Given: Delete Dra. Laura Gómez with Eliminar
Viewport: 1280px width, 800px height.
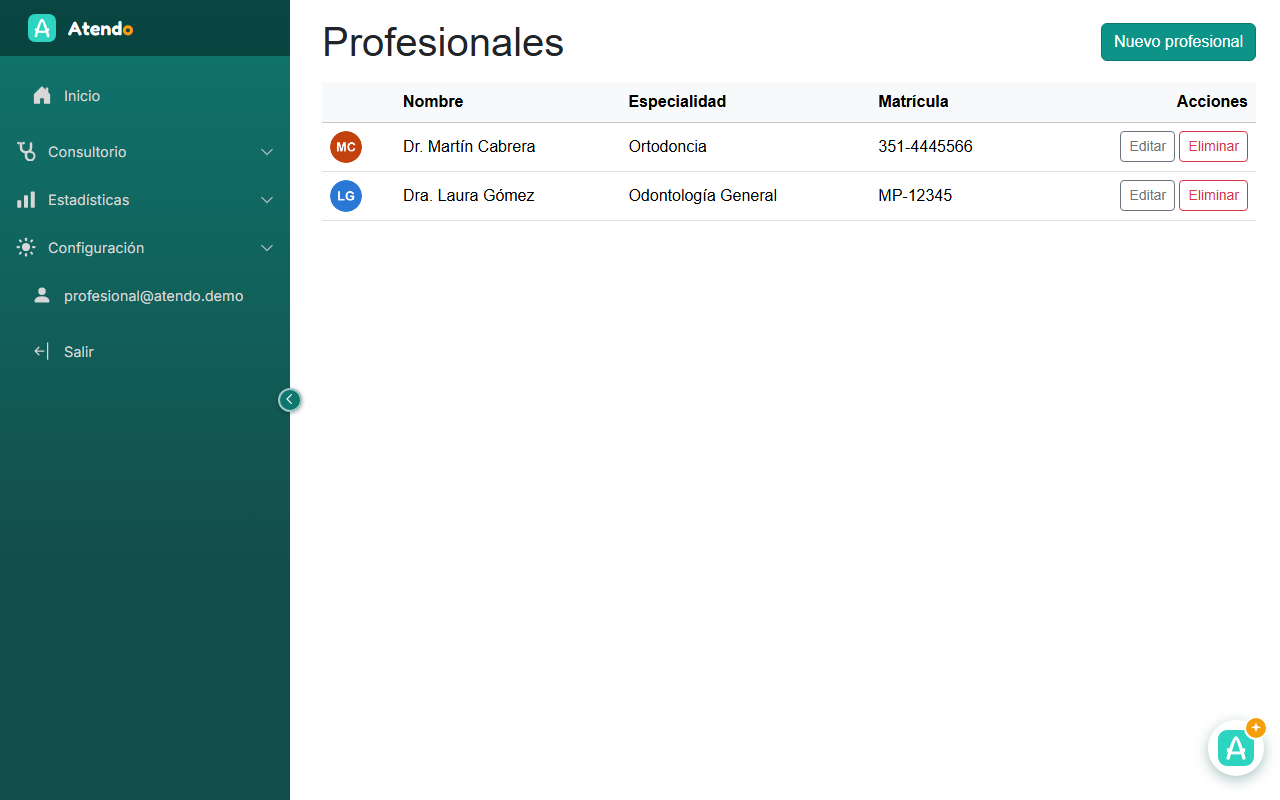Looking at the screenshot, I should click(x=1213, y=195).
